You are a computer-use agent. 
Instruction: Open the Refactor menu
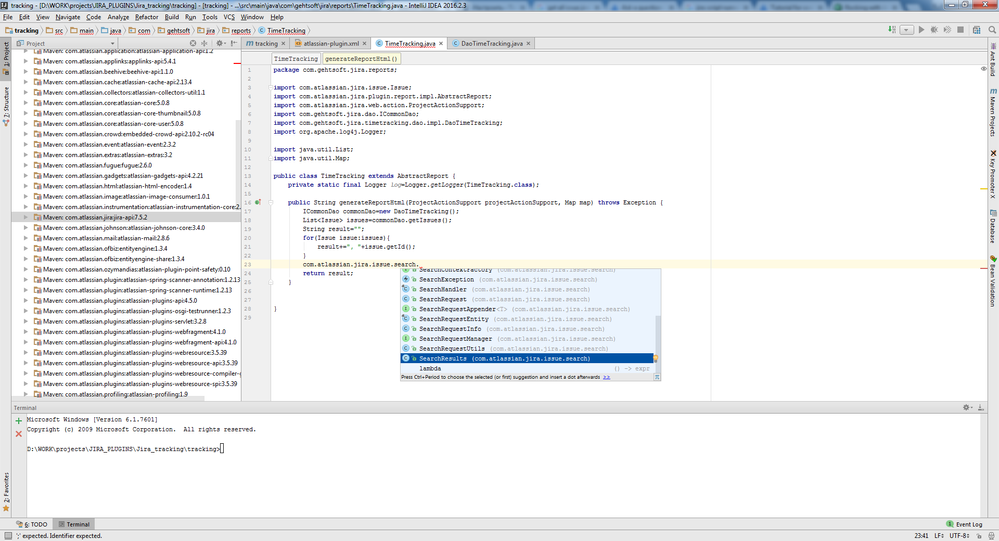click(x=147, y=17)
